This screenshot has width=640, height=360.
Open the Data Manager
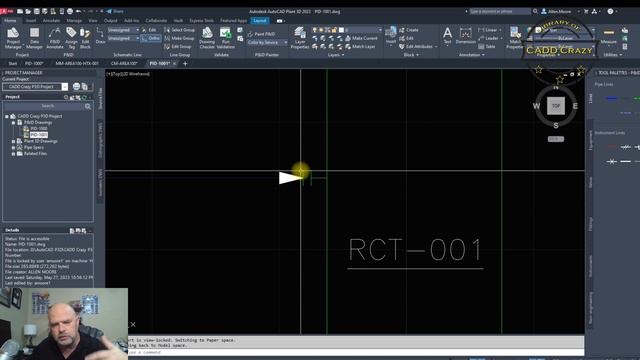pos(34,38)
